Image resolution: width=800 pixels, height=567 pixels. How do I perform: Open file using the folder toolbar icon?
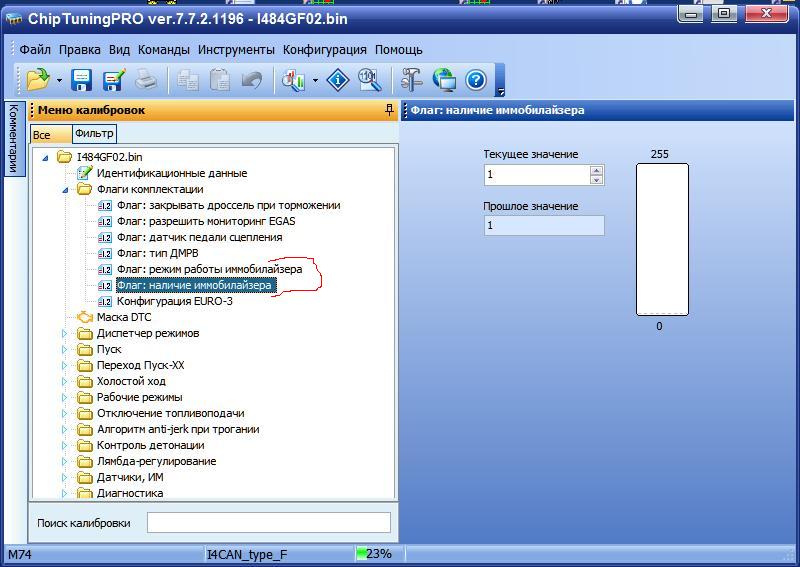coord(38,80)
